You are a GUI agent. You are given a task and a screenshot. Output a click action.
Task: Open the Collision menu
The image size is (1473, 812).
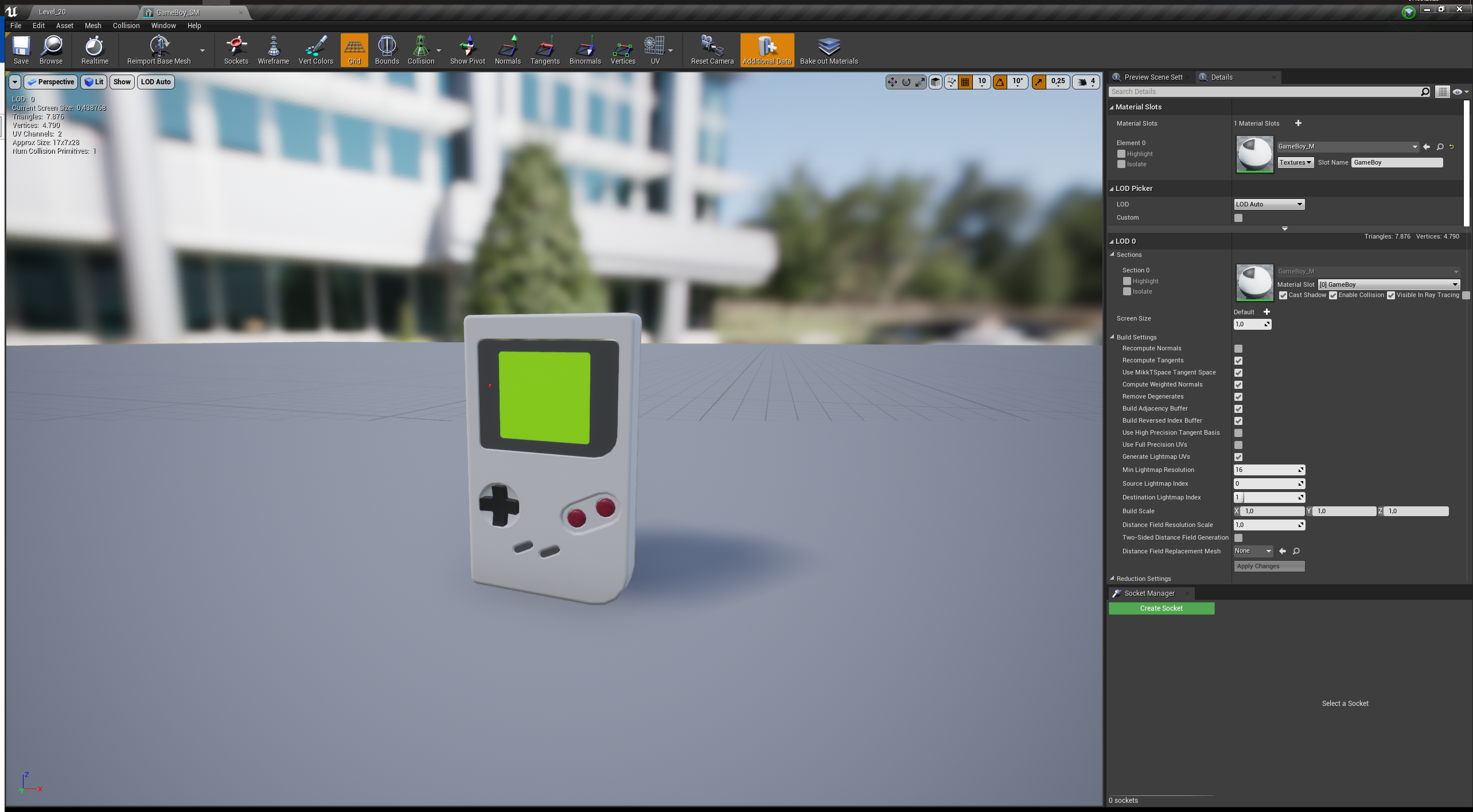[x=126, y=26]
